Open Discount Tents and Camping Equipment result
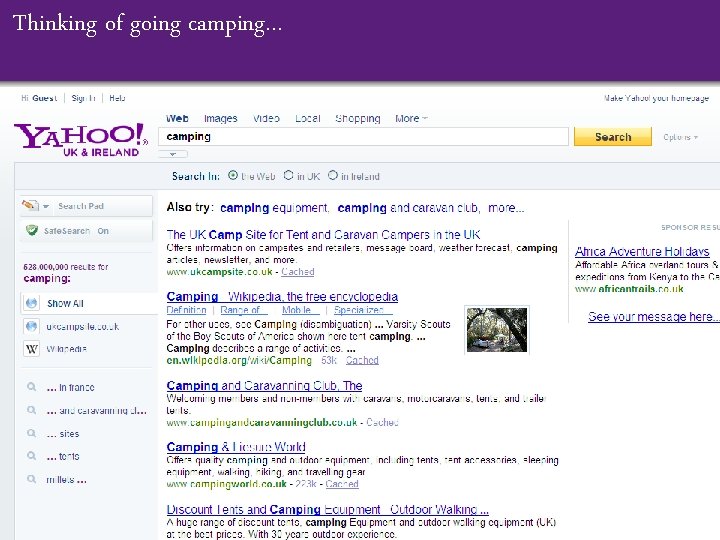Viewport: 720px width, 540px height. point(327,509)
